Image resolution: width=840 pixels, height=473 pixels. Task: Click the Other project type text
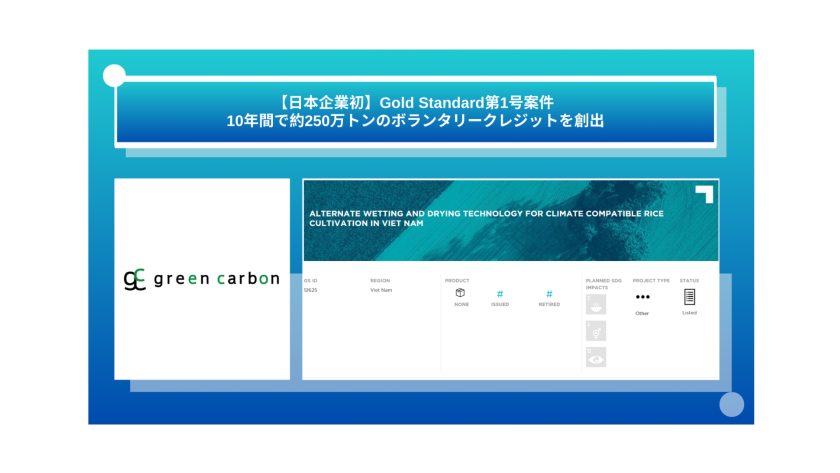642,313
